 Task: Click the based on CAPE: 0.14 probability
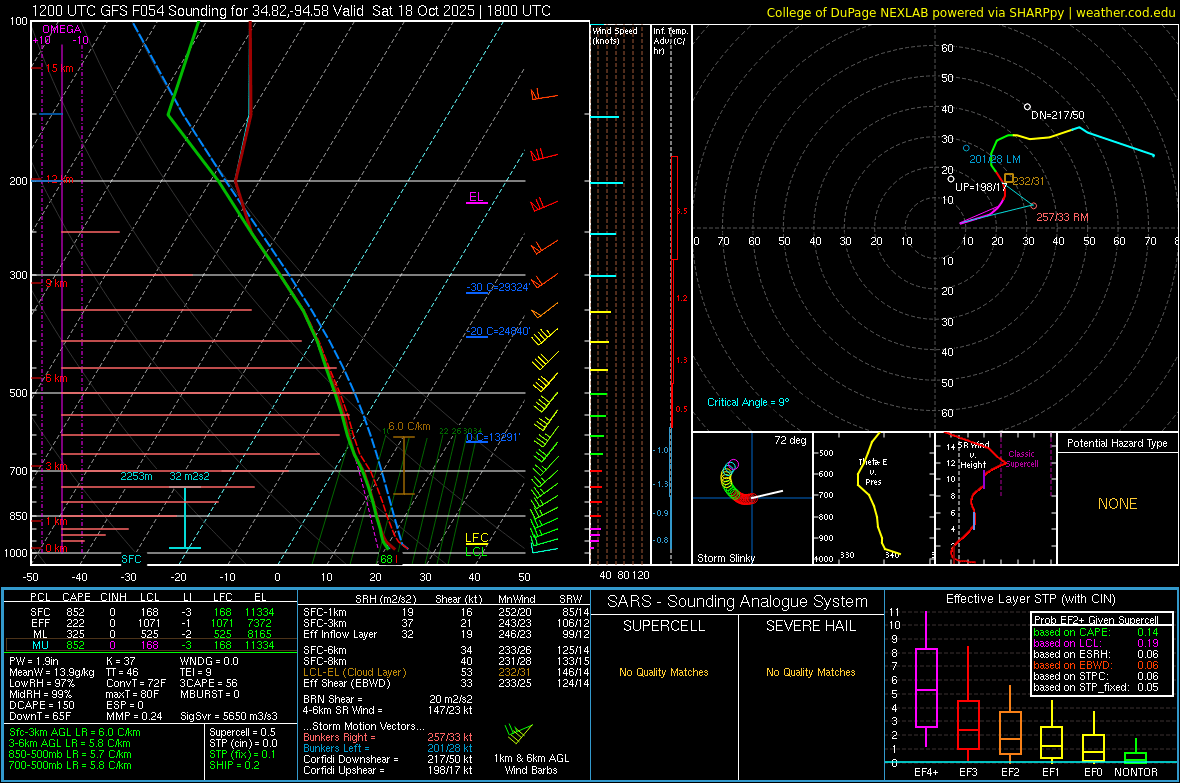click(x=1096, y=632)
